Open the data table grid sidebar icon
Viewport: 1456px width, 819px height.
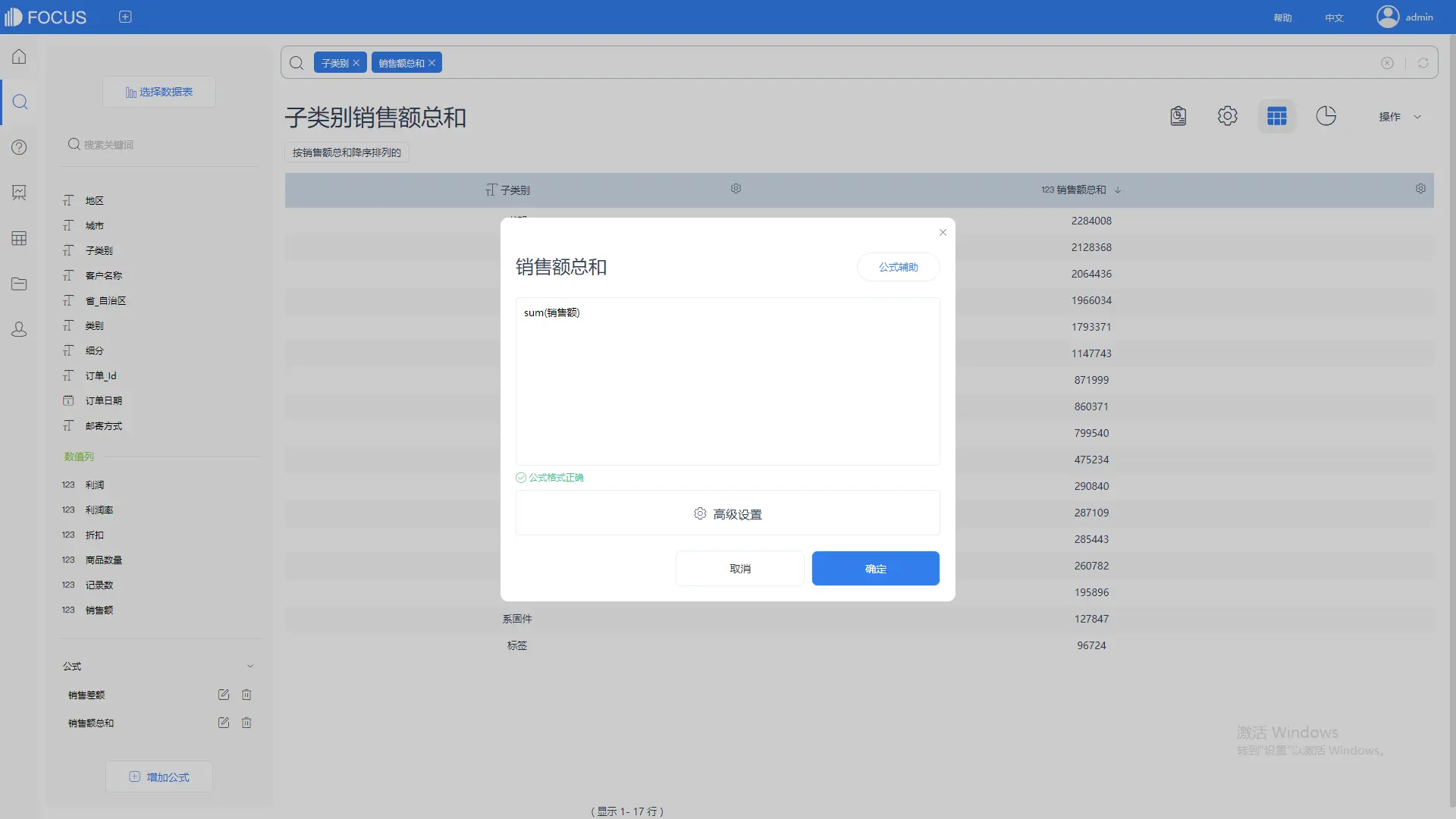coord(19,238)
